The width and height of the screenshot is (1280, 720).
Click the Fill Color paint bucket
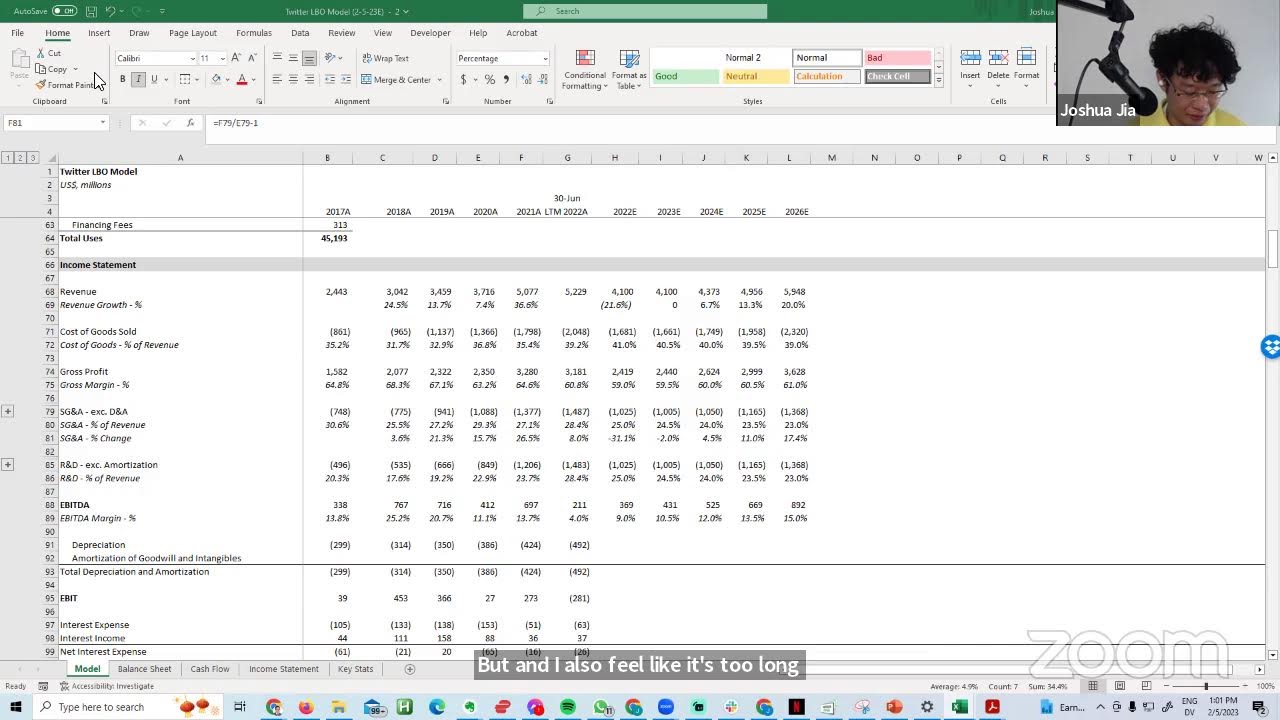pos(216,79)
